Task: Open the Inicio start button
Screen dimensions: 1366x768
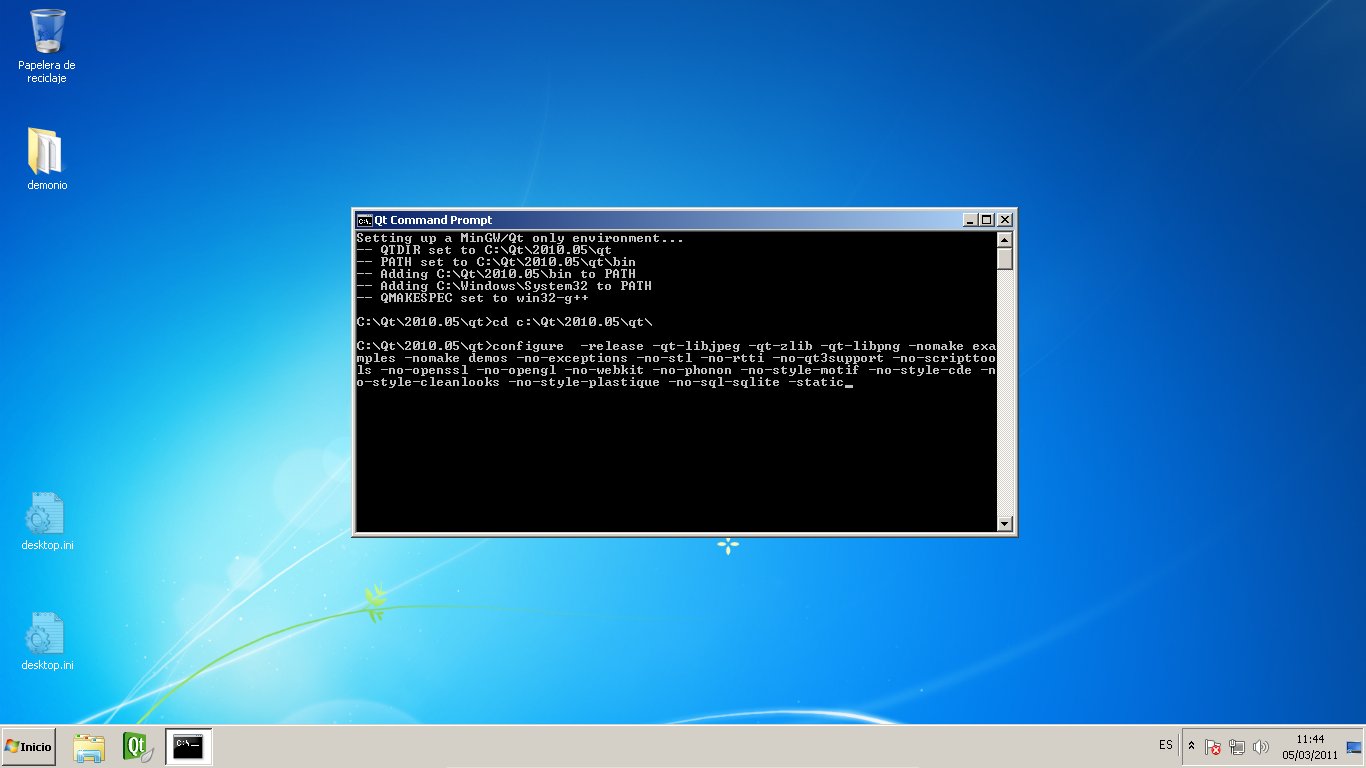Action: pos(28,747)
